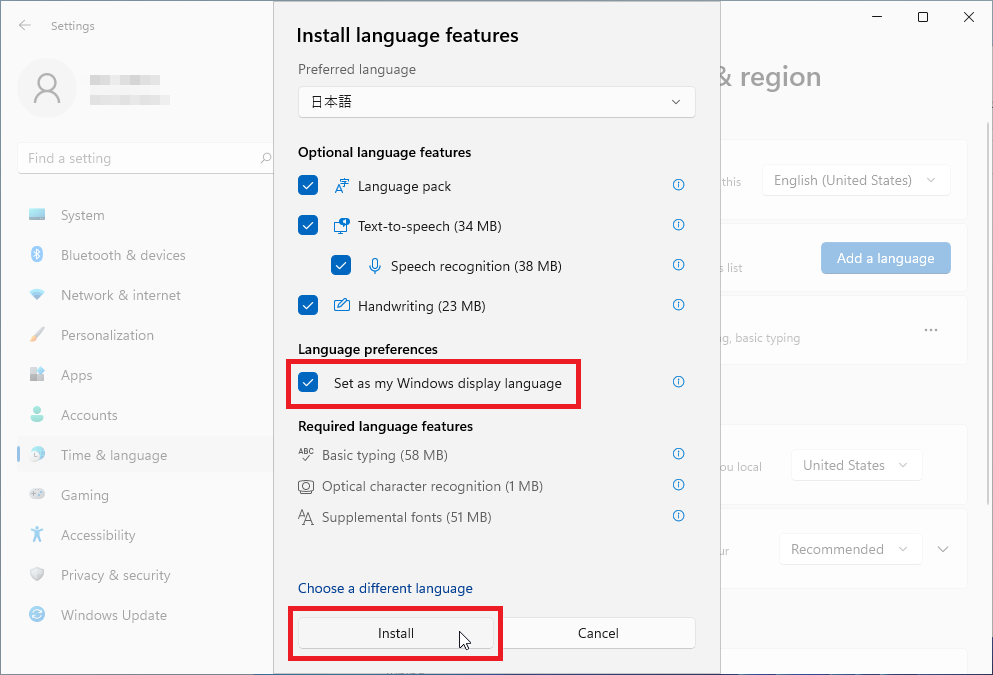
Task: Open Windows Update settings
Action: point(145,614)
